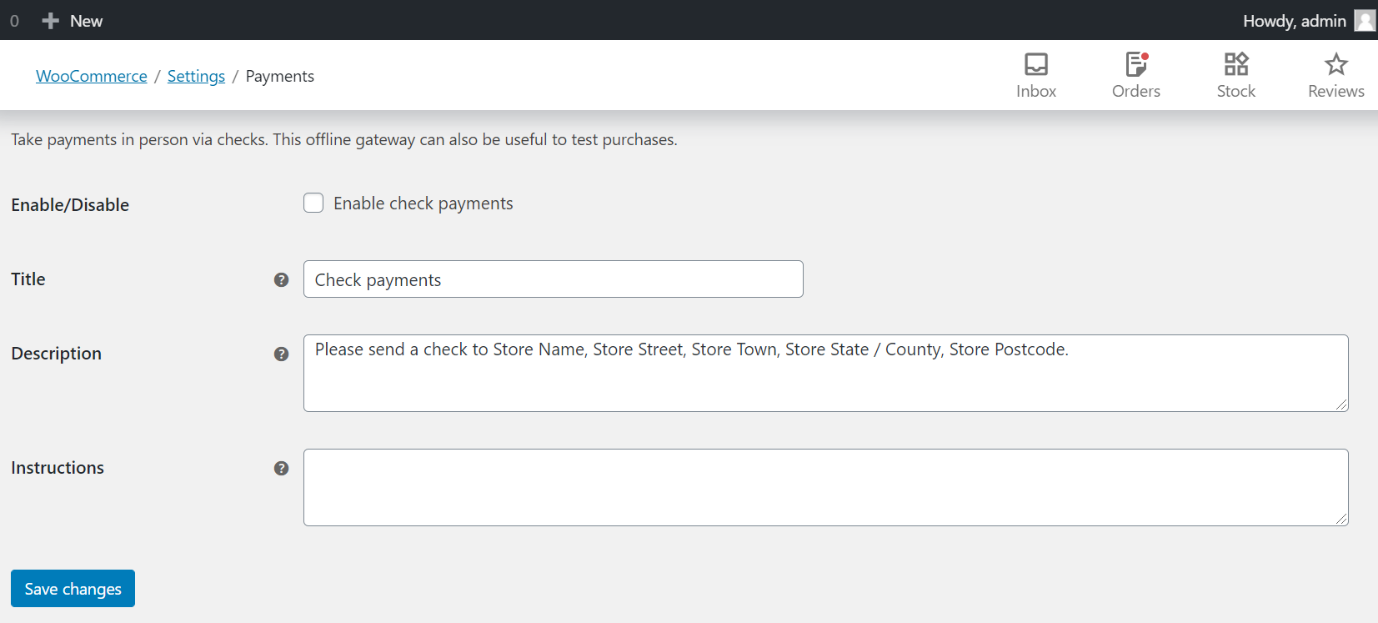
Task: Click the plus New icon in admin bar
Action: 51,21
